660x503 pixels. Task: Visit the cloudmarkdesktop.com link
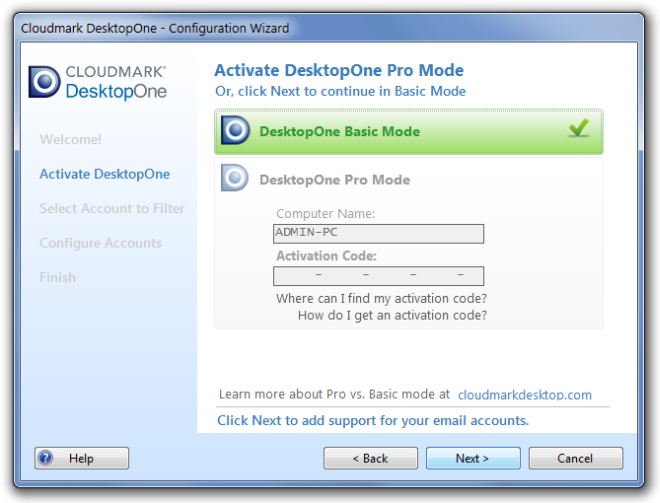(x=524, y=395)
